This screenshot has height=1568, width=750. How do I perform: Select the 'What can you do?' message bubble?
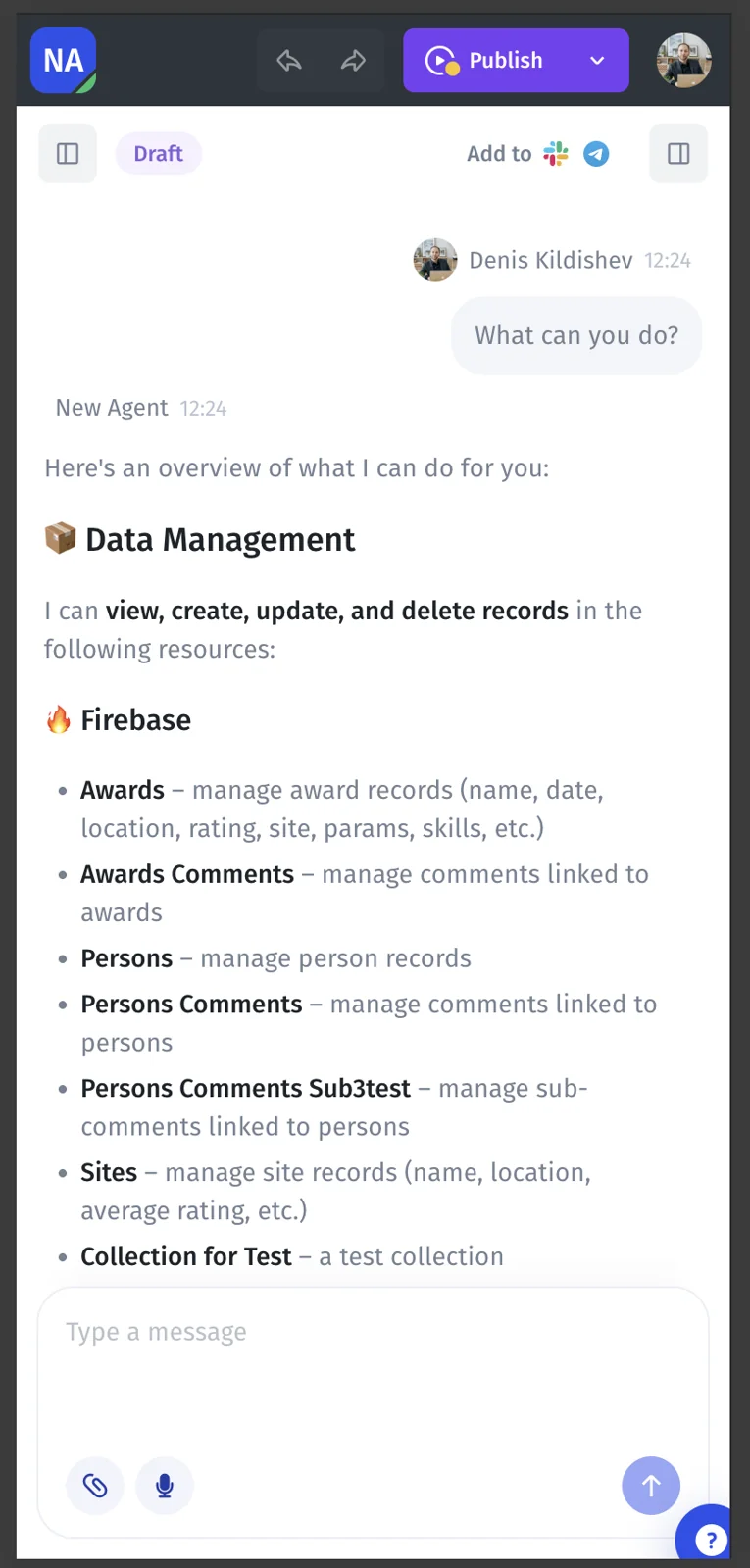576,336
